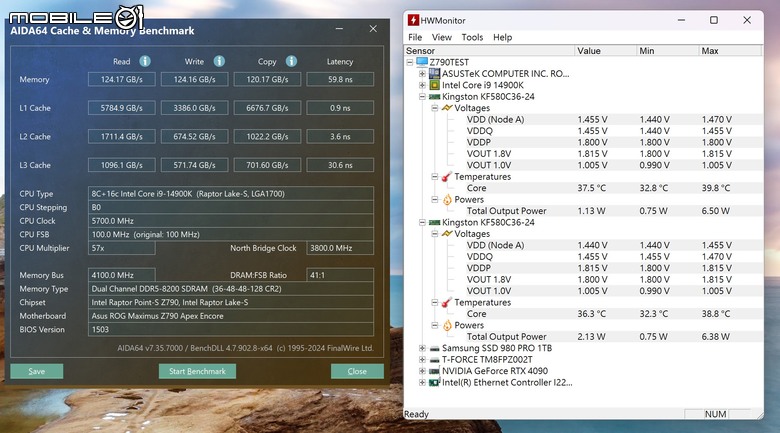Click the CPU Type field showing i9-14900K
This screenshot has height=433, width=780.
(x=231, y=194)
